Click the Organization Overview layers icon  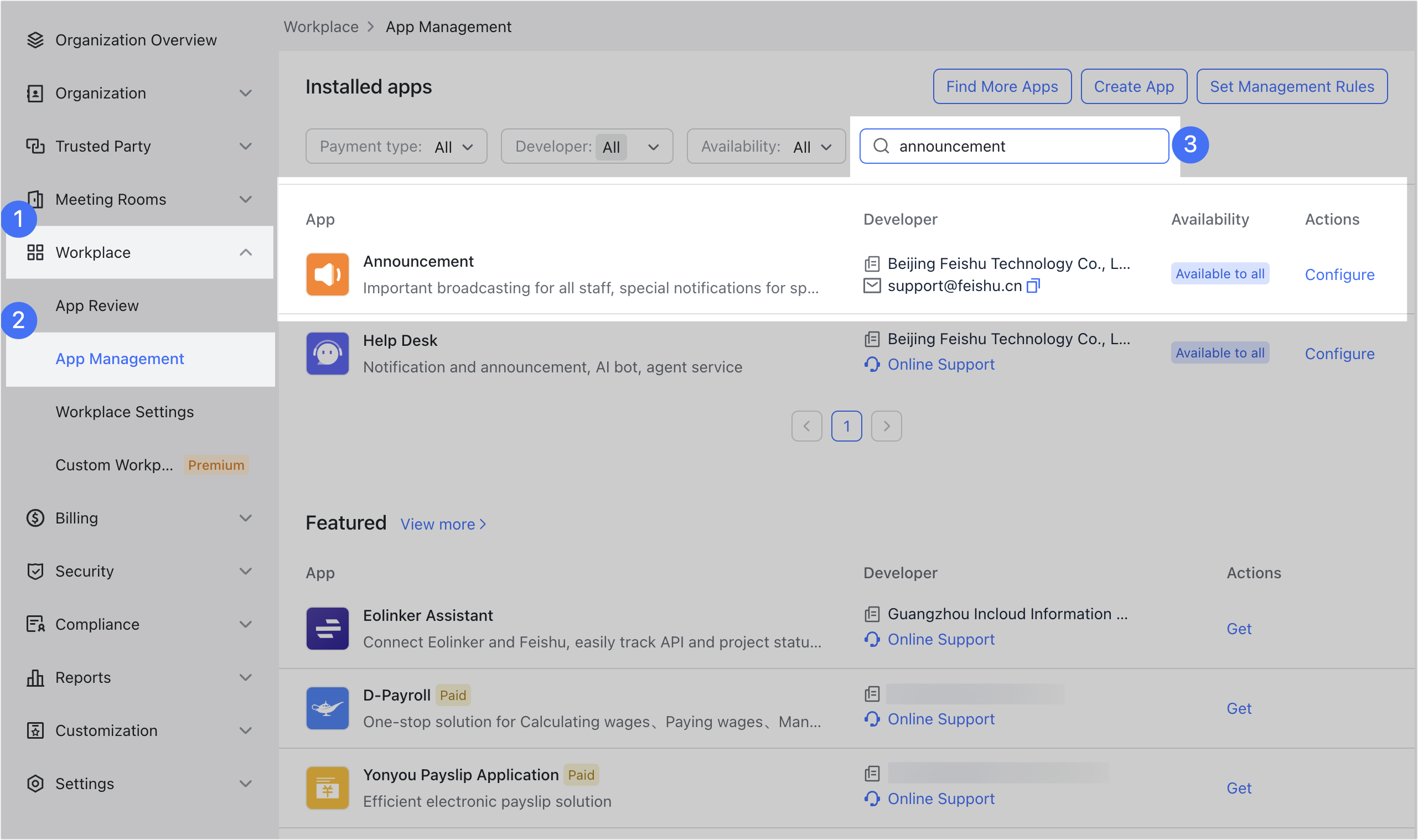pos(35,40)
